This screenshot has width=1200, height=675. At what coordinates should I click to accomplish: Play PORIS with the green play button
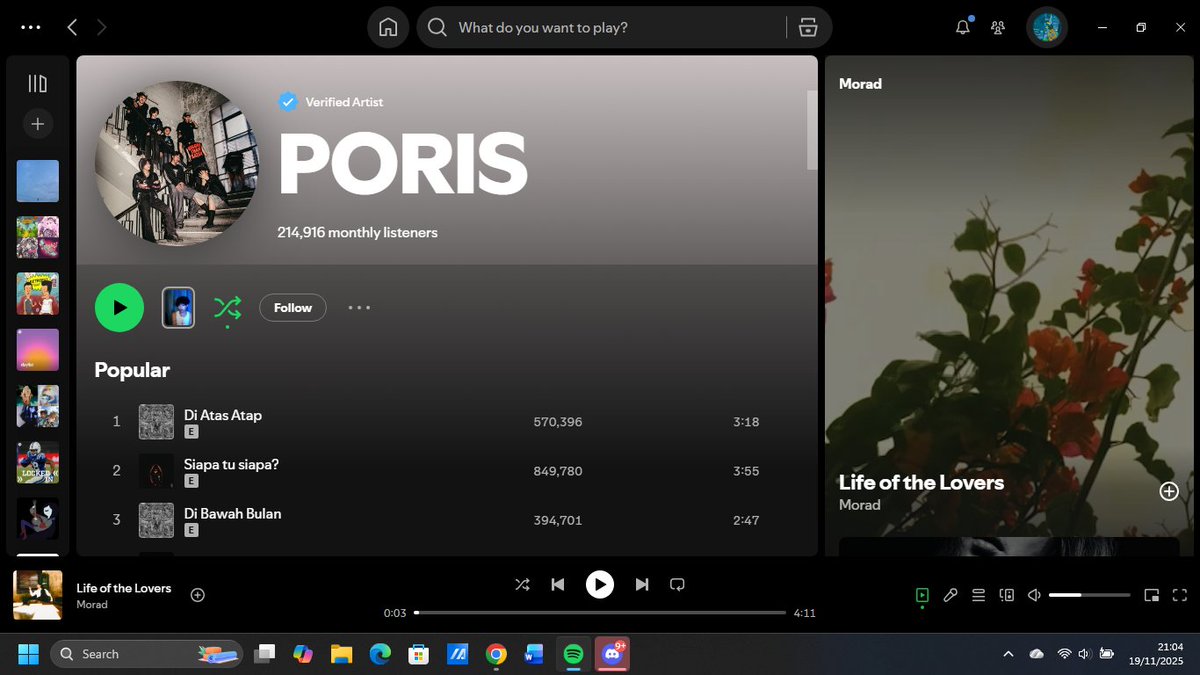point(119,307)
